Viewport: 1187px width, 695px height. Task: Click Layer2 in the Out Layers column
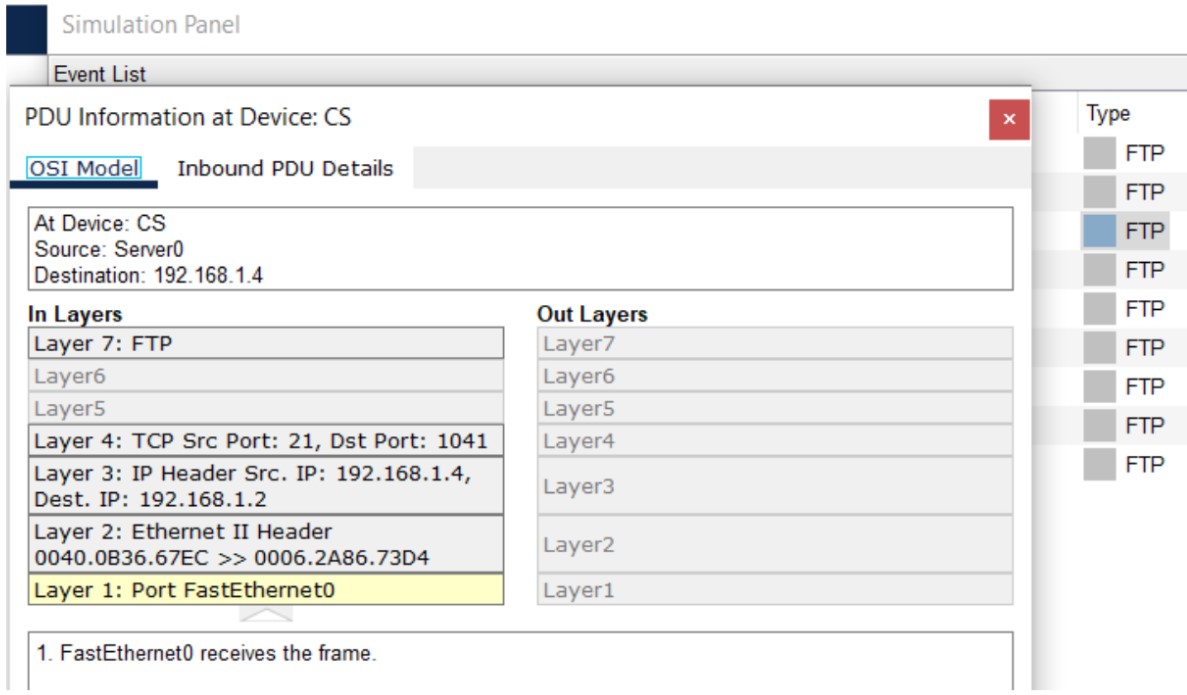click(774, 544)
